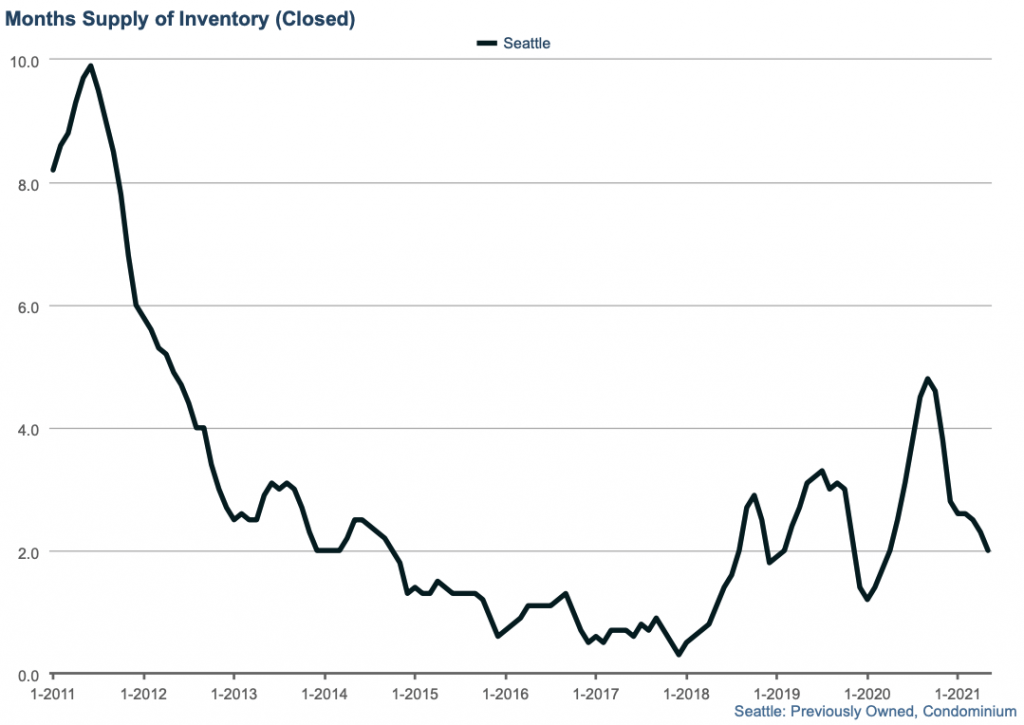Click the 1-2013 x-axis tick label
The width and height of the screenshot is (1024, 725).
coord(233,693)
